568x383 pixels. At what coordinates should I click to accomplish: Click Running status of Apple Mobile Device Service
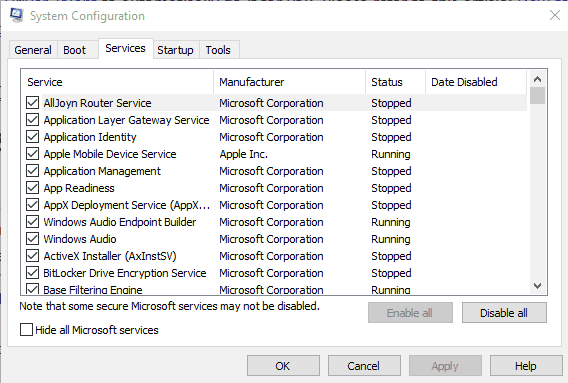391,154
